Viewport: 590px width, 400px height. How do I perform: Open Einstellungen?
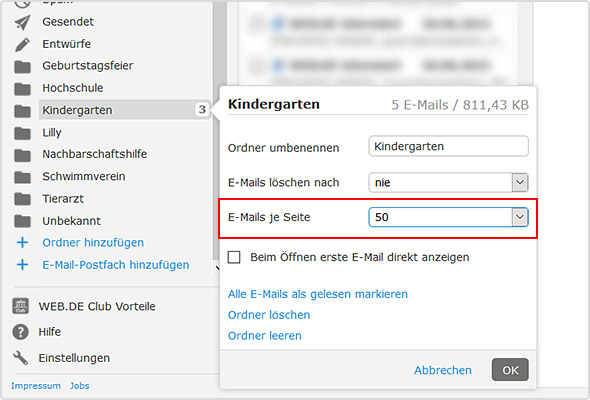pyautogui.click(x=74, y=358)
